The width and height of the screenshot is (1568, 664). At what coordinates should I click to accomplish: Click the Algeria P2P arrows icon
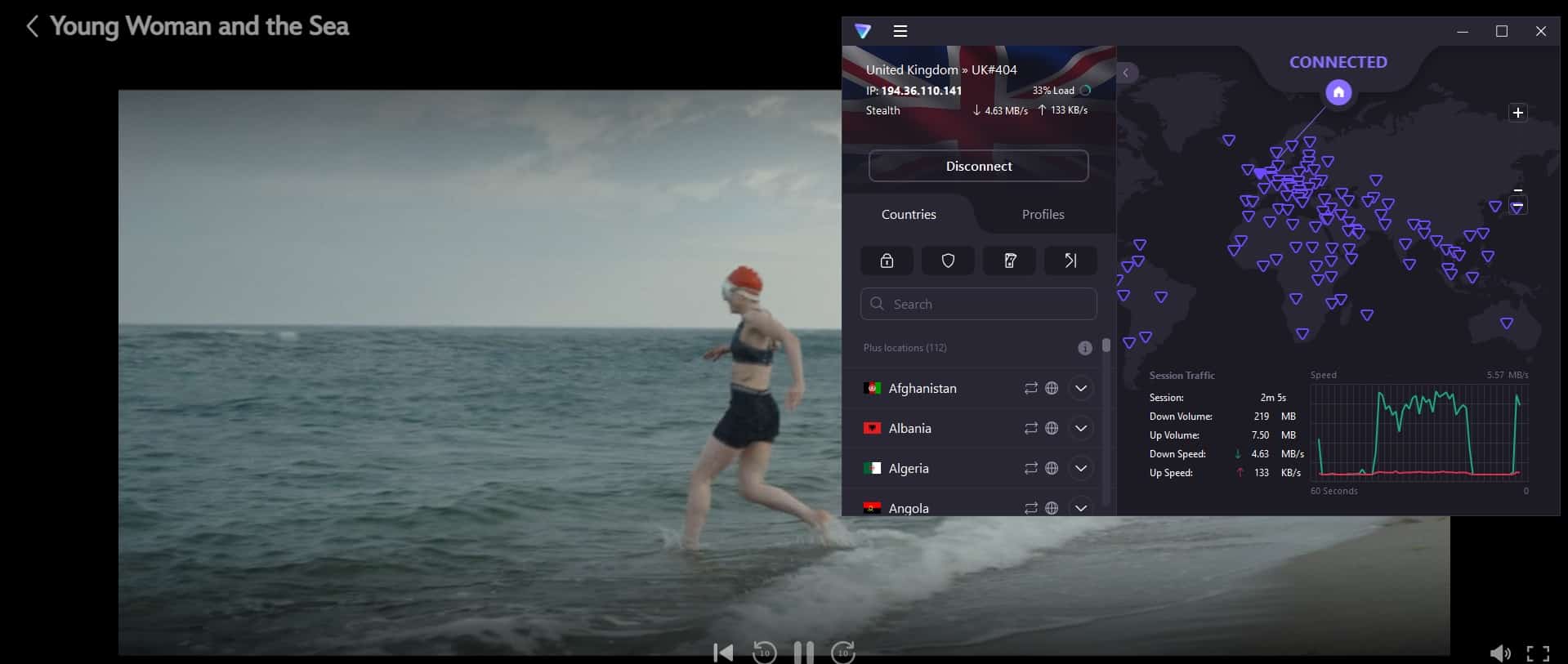pyautogui.click(x=1030, y=468)
